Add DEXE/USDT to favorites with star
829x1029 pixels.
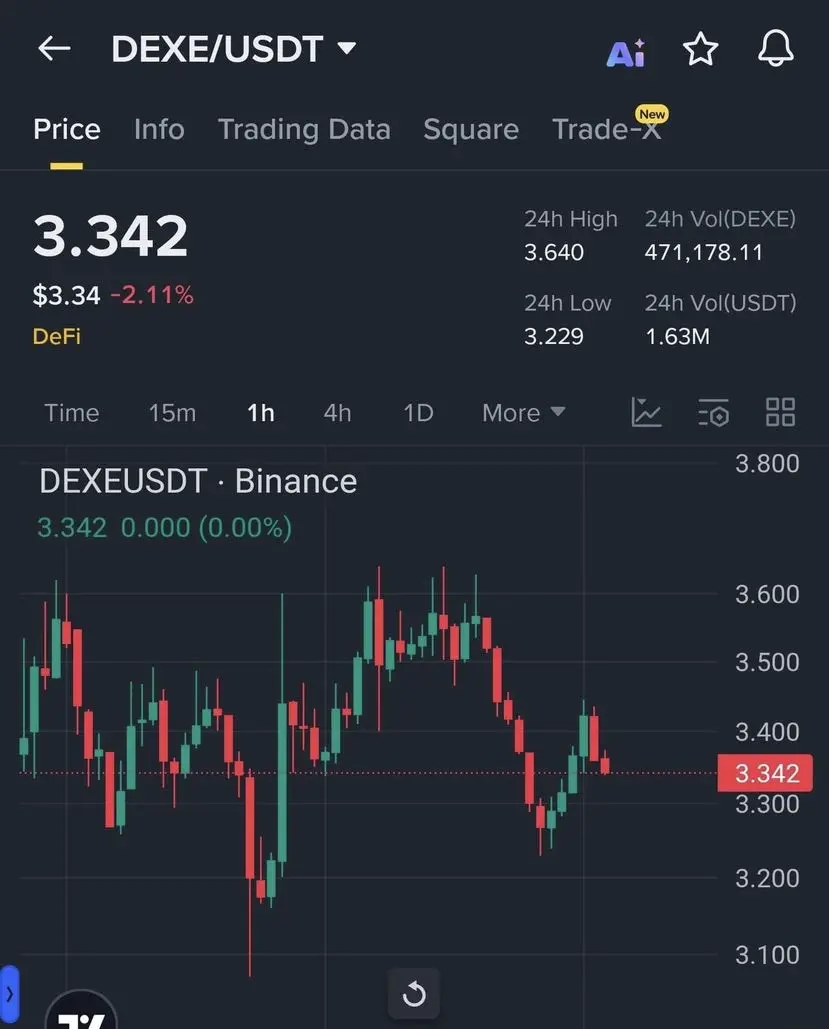pyautogui.click(x=700, y=49)
